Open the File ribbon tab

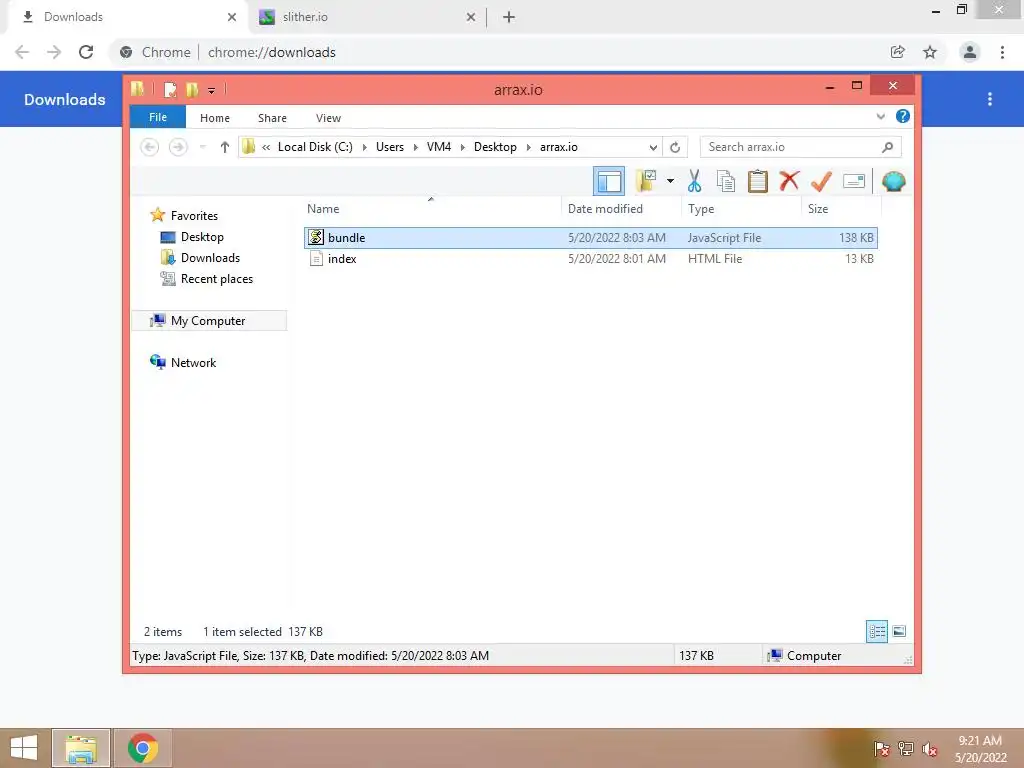pyautogui.click(x=158, y=117)
